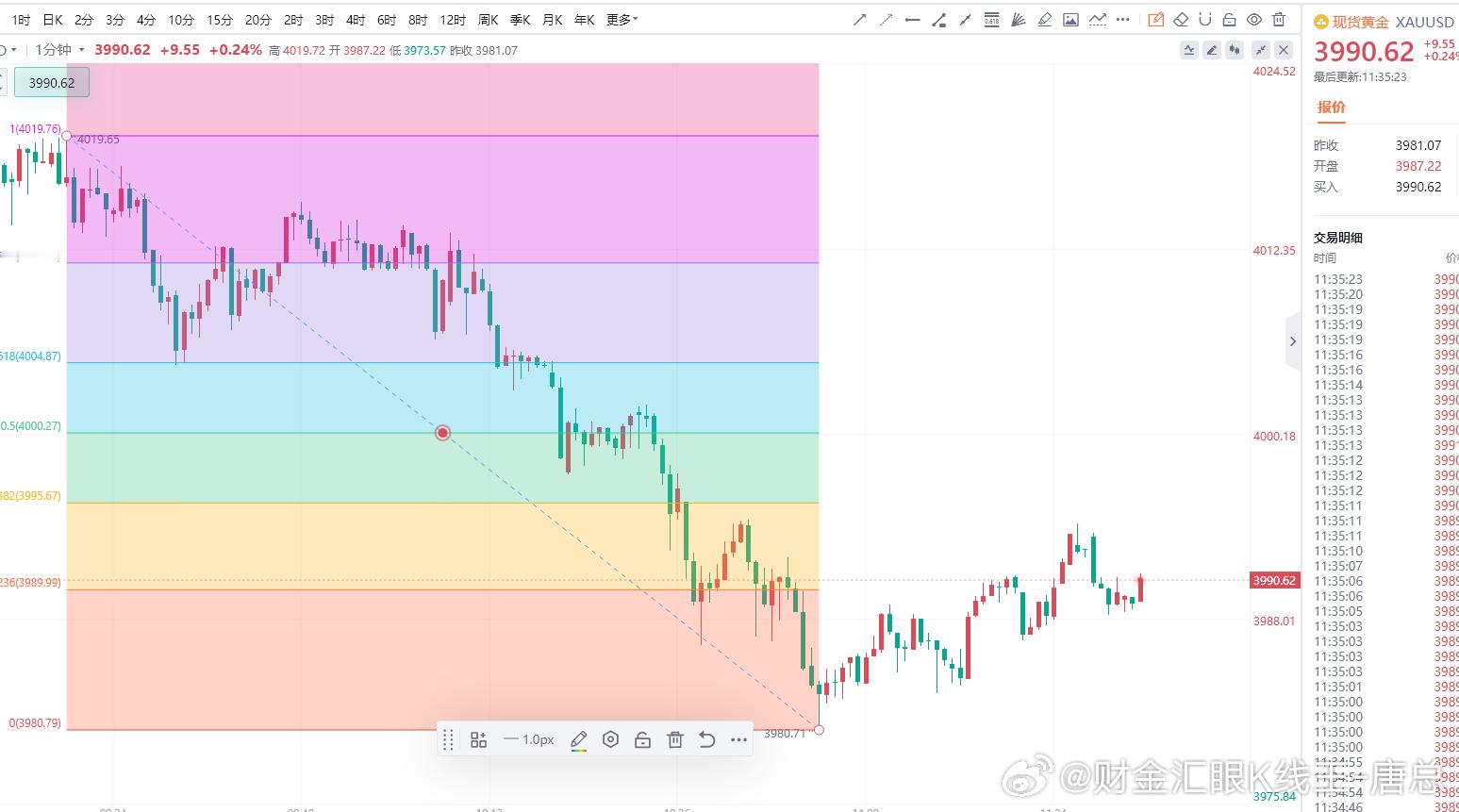
Task: Toggle the orange drawing mode pencil
Action: pyautogui.click(x=1156, y=20)
